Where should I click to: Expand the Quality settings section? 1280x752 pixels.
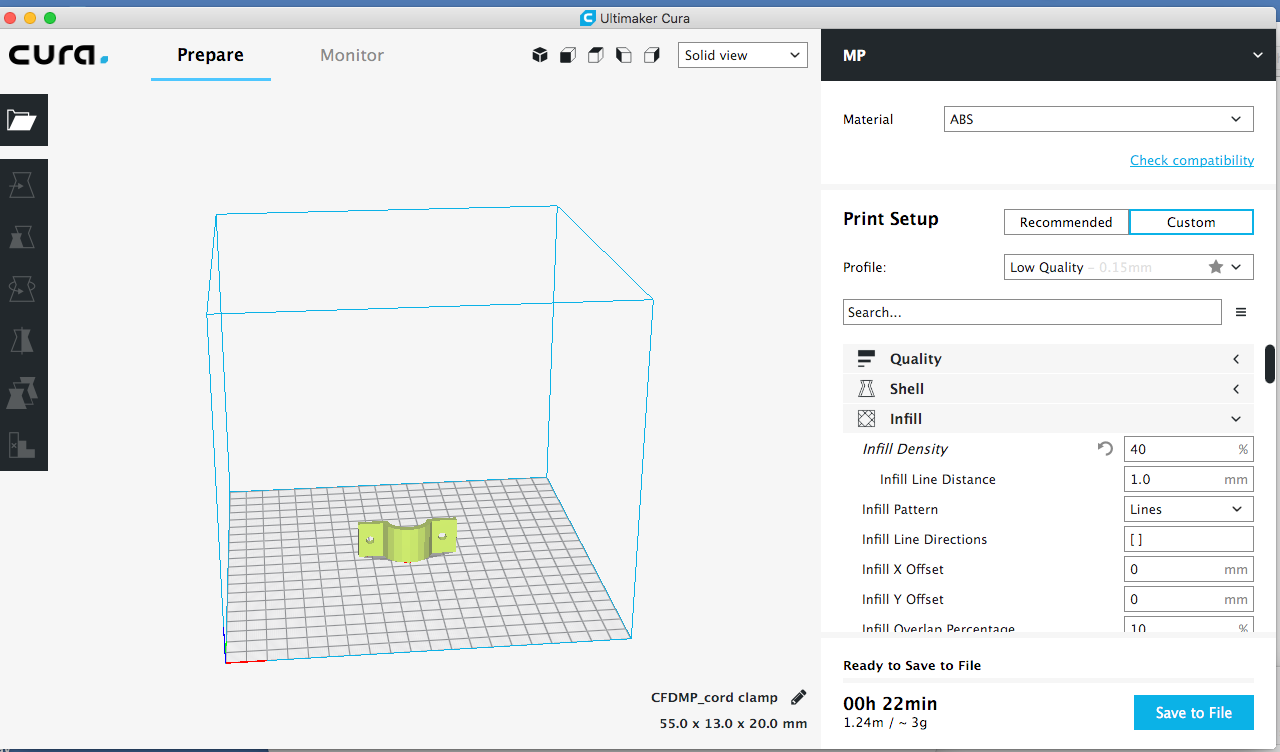coord(1048,359)
